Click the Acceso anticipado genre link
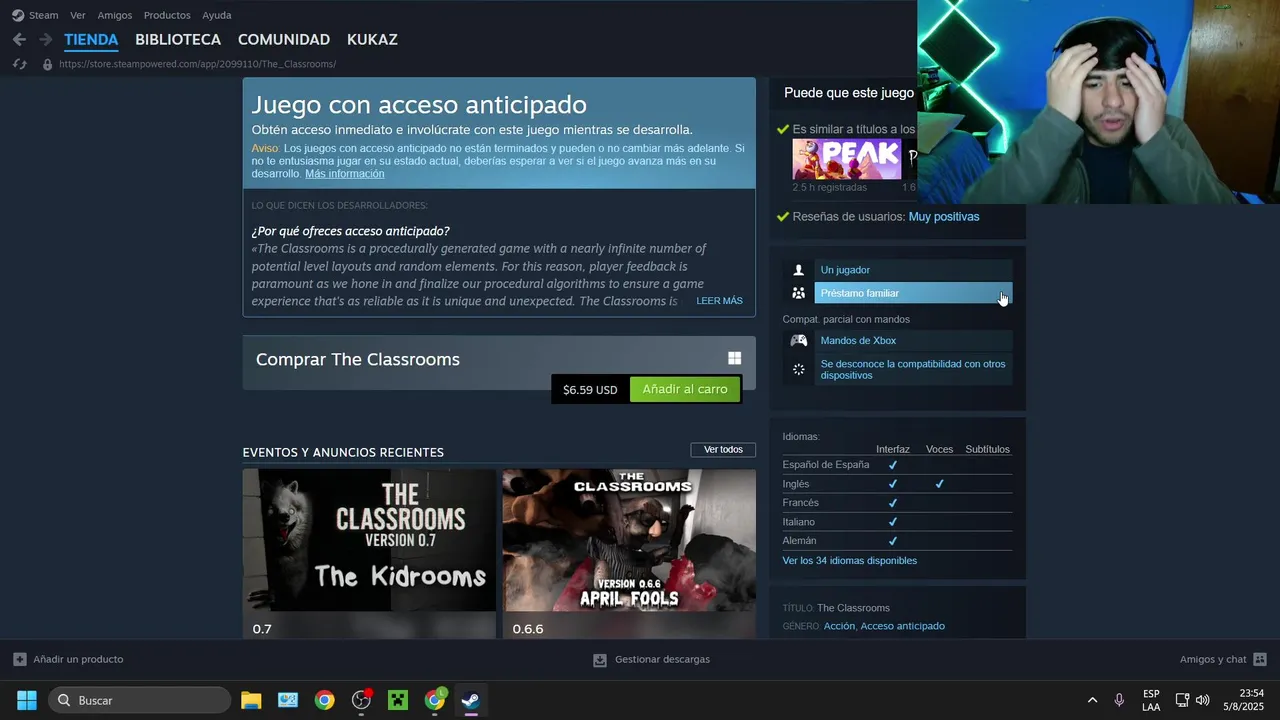 [x=902, y=626]
